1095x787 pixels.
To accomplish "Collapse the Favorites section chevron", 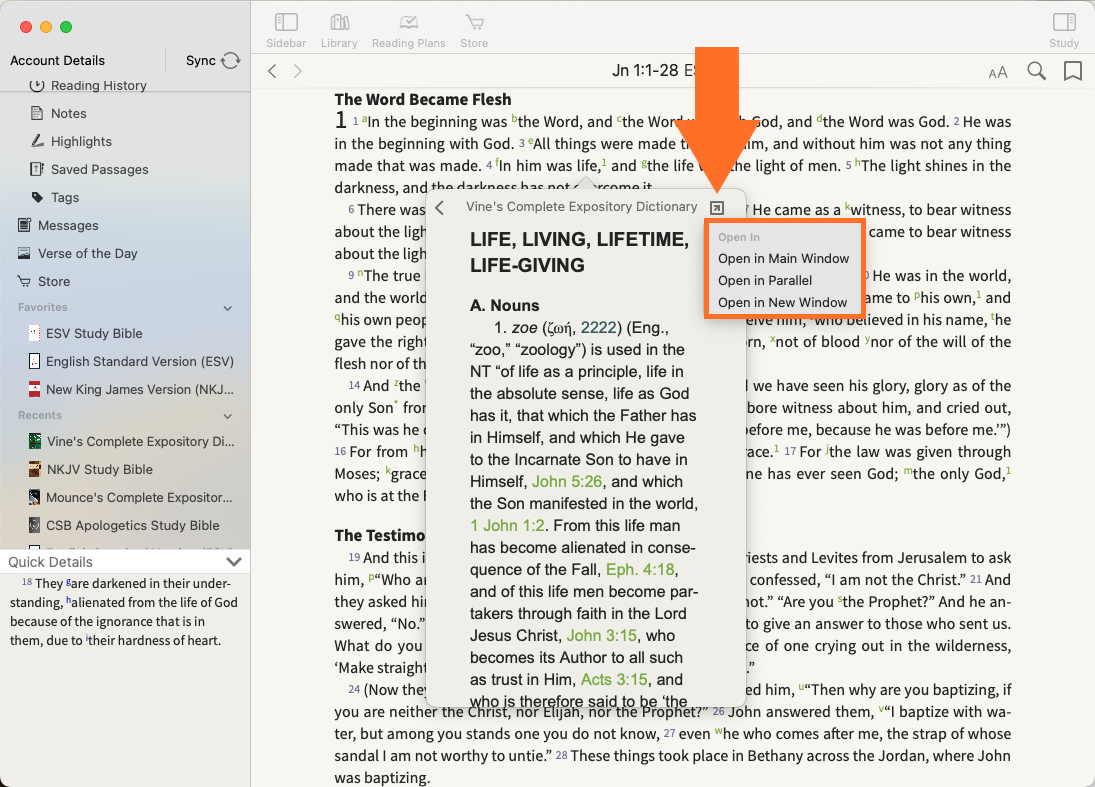I will [x=228, y=308].
